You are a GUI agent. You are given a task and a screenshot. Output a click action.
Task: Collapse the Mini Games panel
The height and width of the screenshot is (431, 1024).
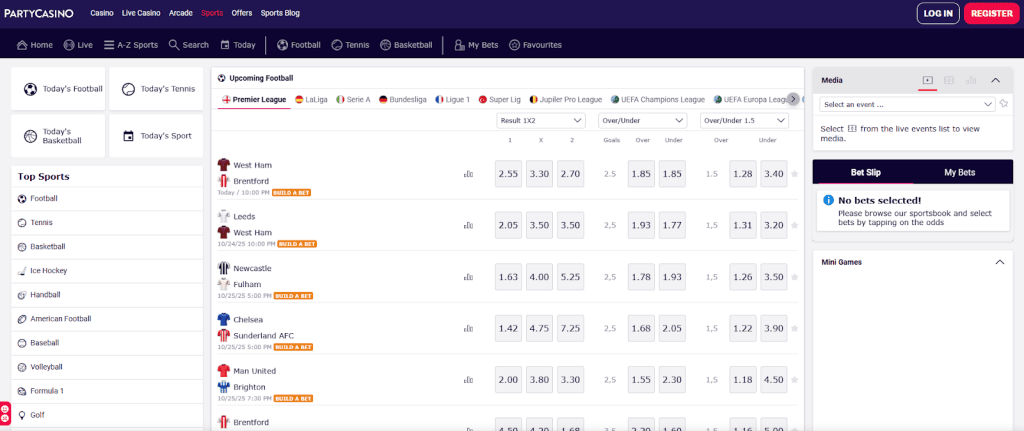click(999, 262)
